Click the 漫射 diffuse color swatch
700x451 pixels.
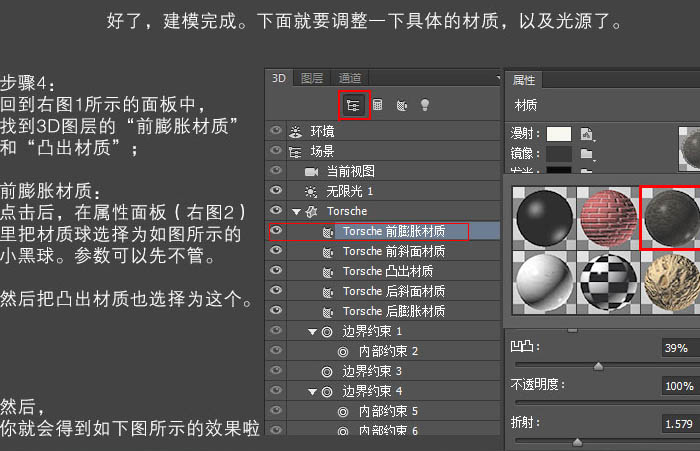(x=559, y=134)
